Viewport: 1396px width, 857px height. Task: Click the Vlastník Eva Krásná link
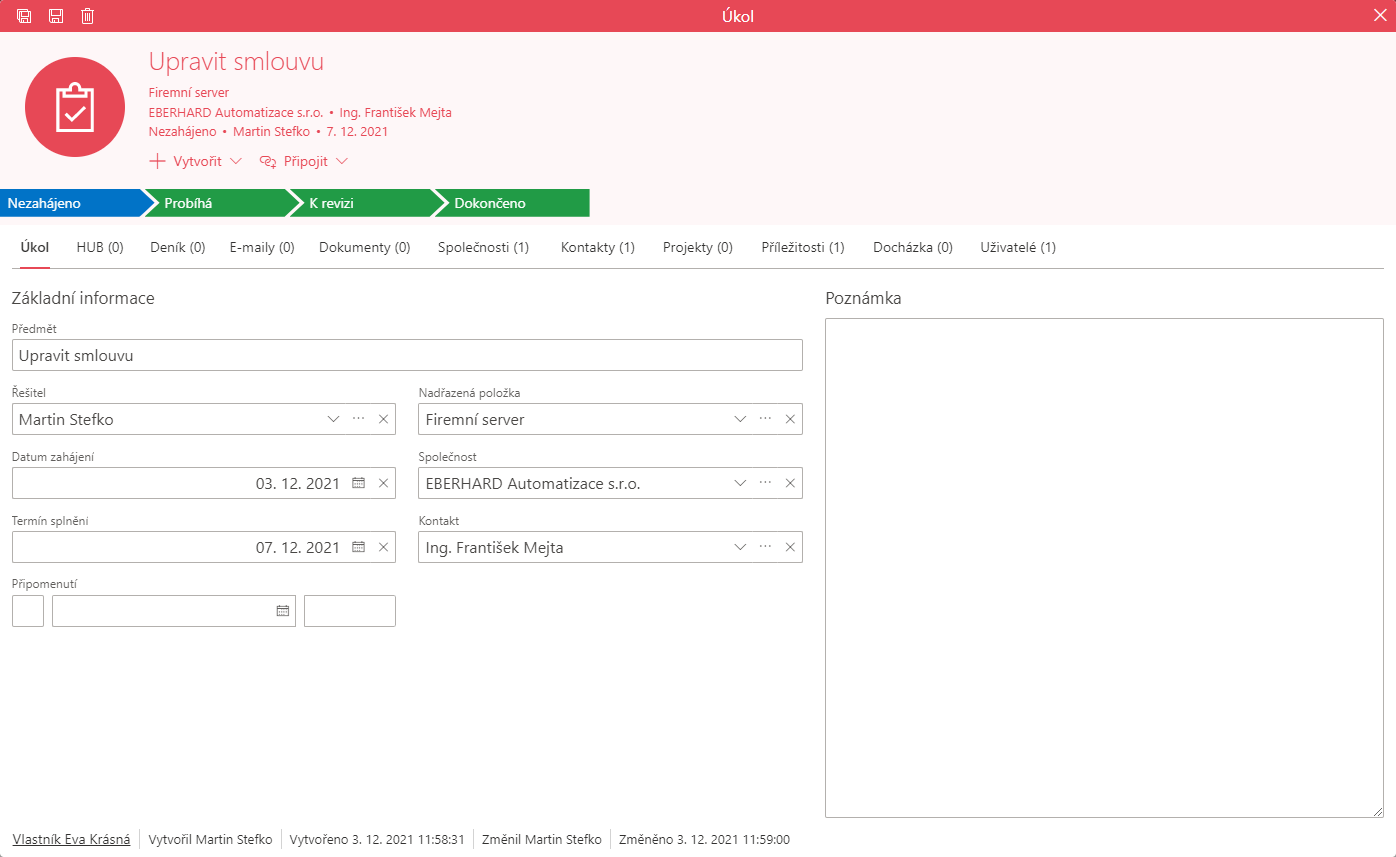(x=71, y=839)
